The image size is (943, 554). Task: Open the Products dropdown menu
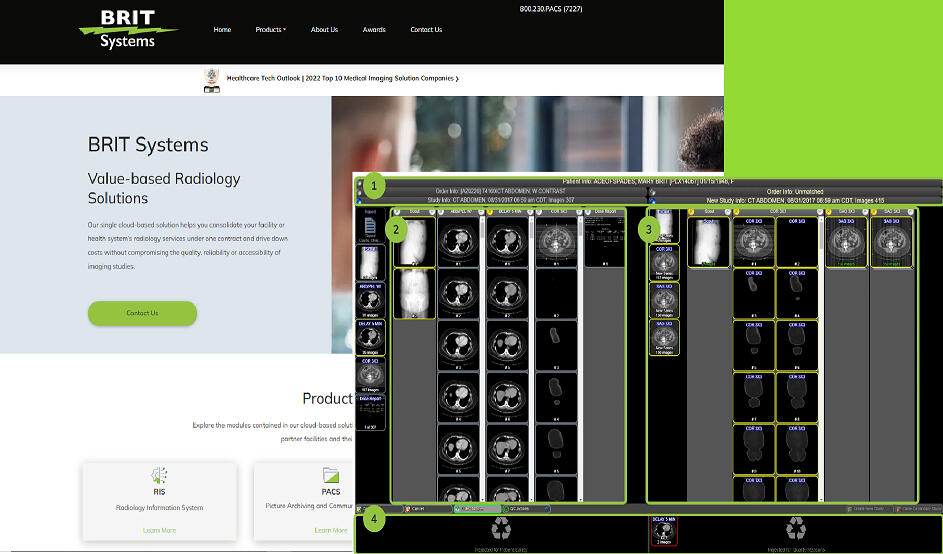pyautogui.click(x=270, y=30)
